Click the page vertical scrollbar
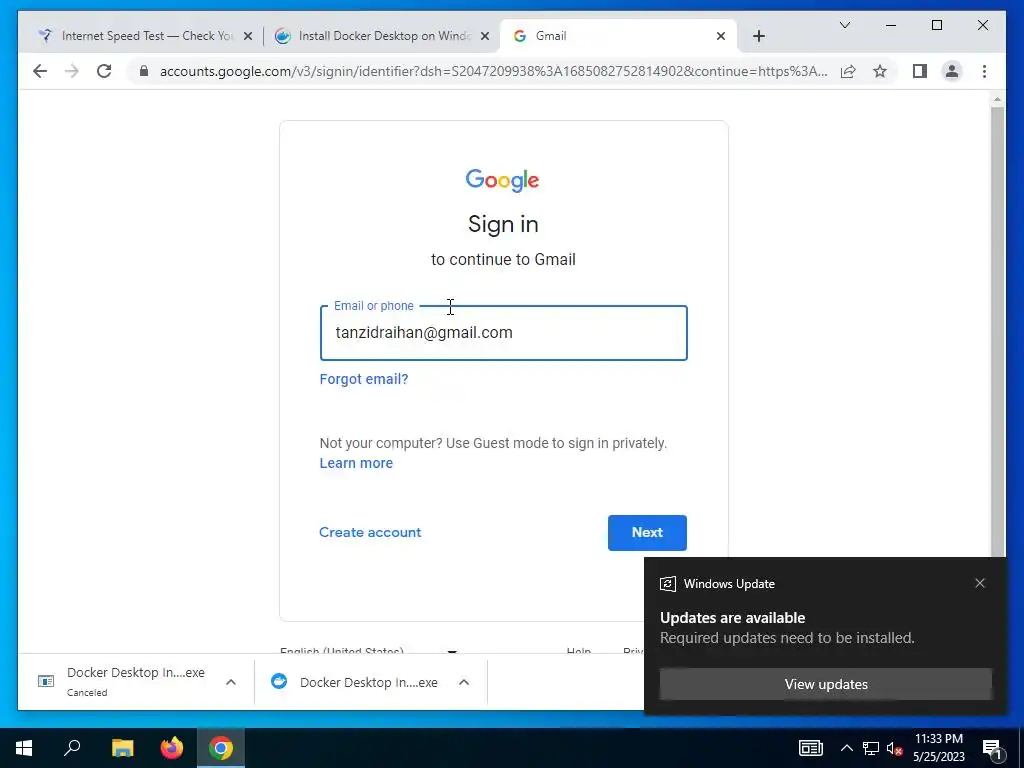This screenshot has width=1024, height=768. coord(997,333)
